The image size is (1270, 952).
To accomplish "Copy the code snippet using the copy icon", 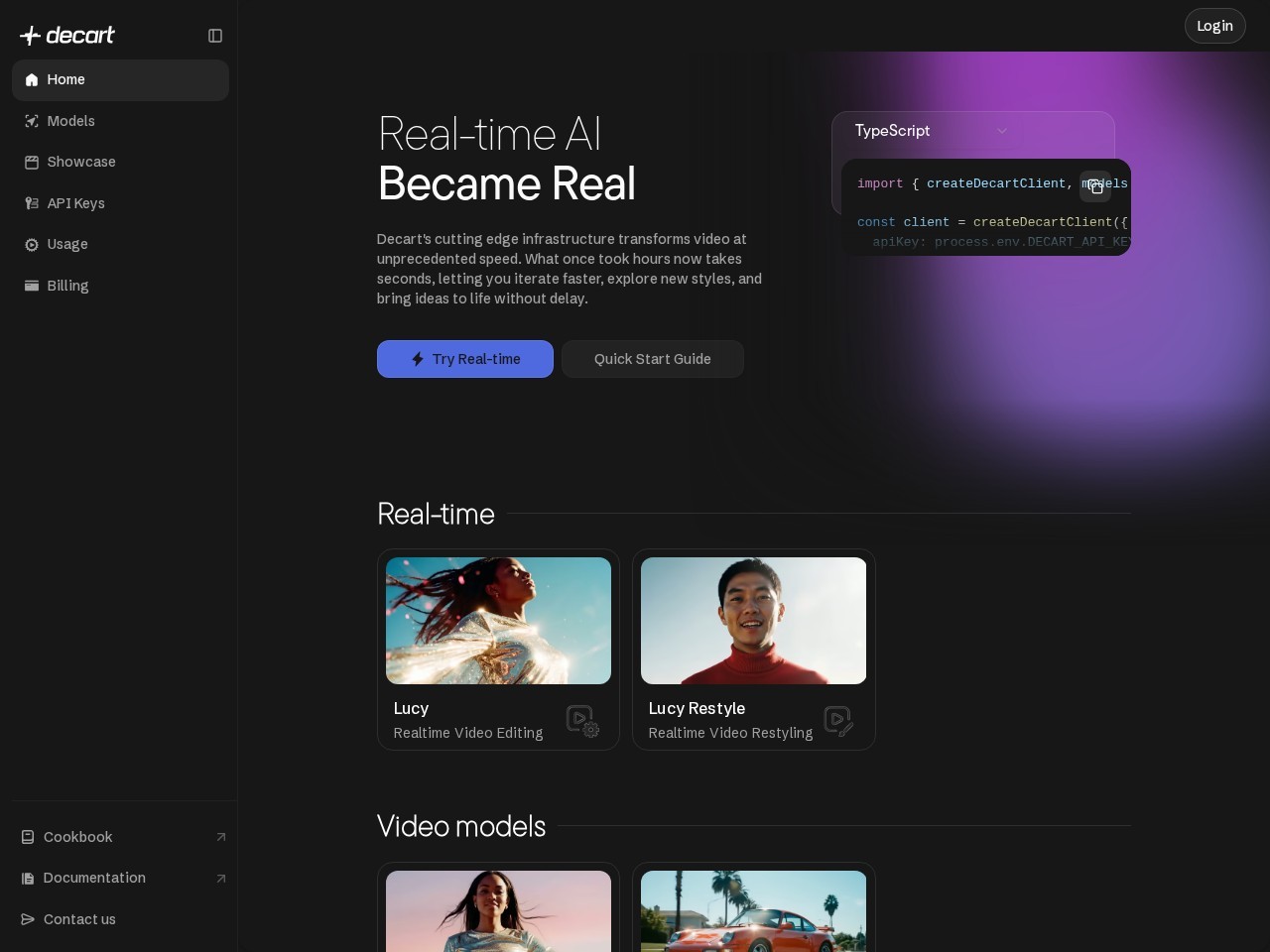I will click(x=1095, y=186).
